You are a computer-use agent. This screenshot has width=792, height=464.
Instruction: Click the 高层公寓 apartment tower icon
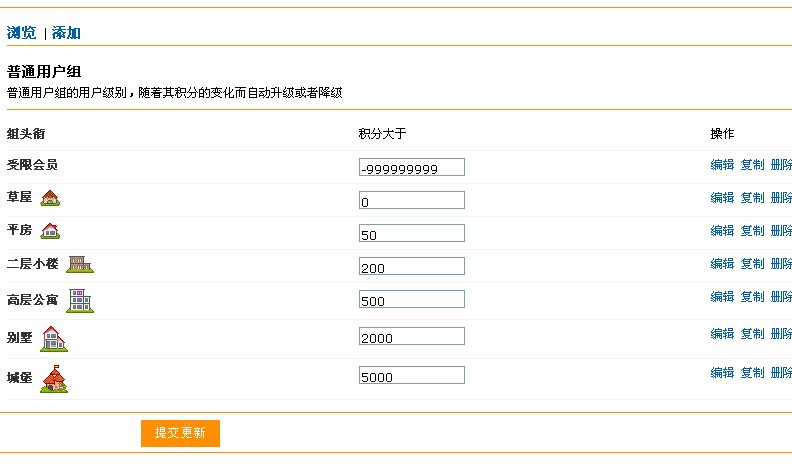tap(80, 301)
